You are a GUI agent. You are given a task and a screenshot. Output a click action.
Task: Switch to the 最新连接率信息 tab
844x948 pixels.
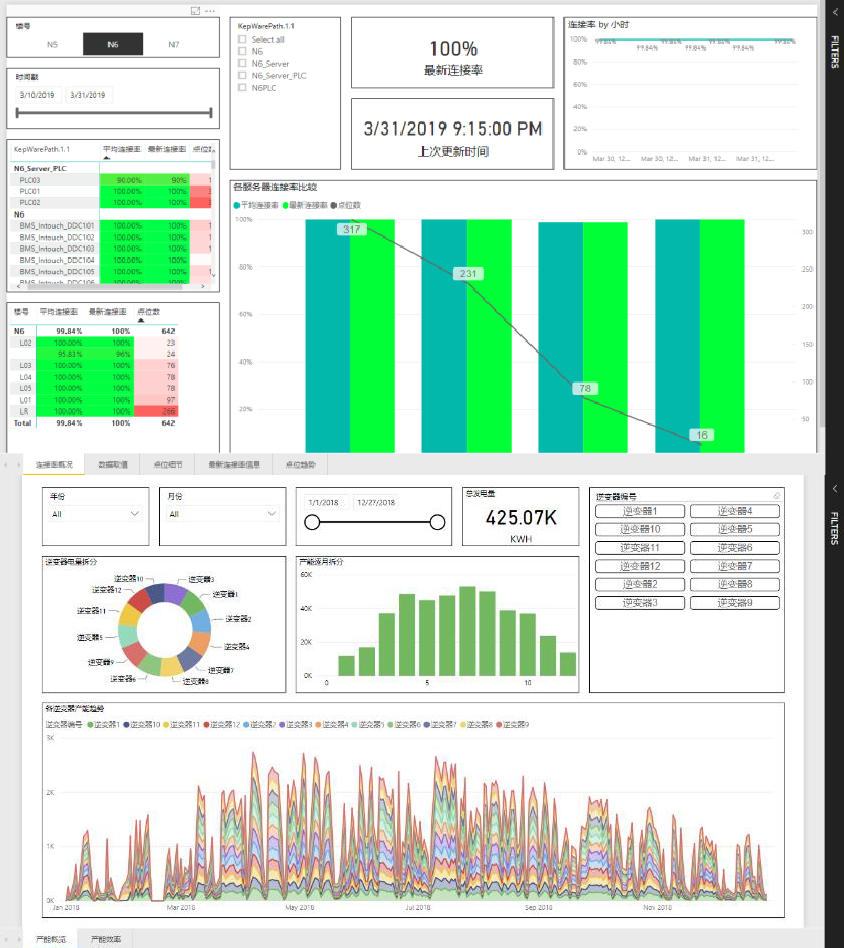coord(234,464)
